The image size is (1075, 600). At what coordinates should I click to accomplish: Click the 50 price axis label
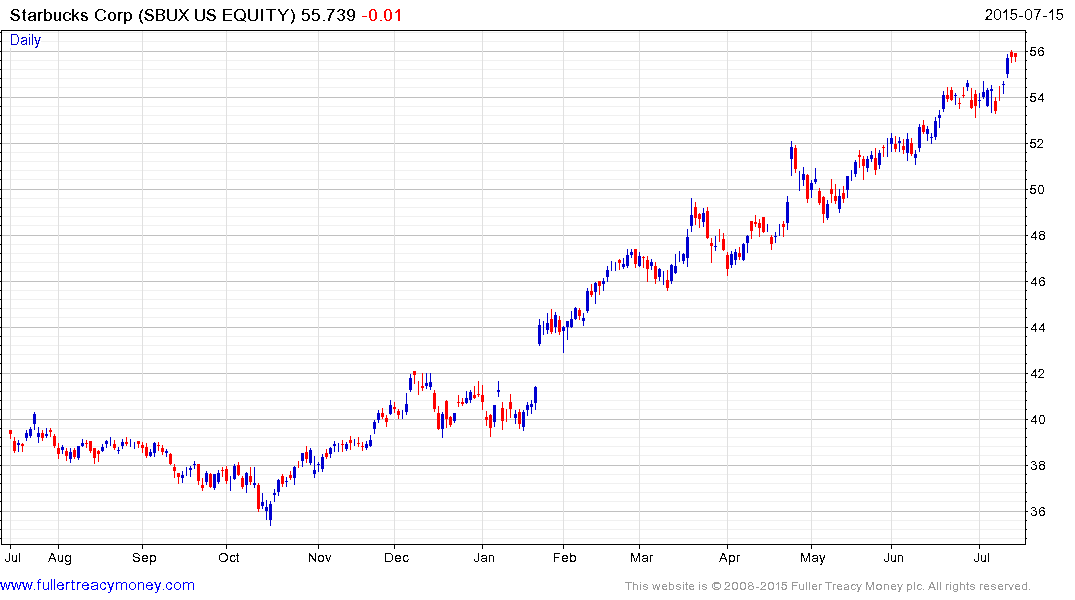[x=1037, y=190]
